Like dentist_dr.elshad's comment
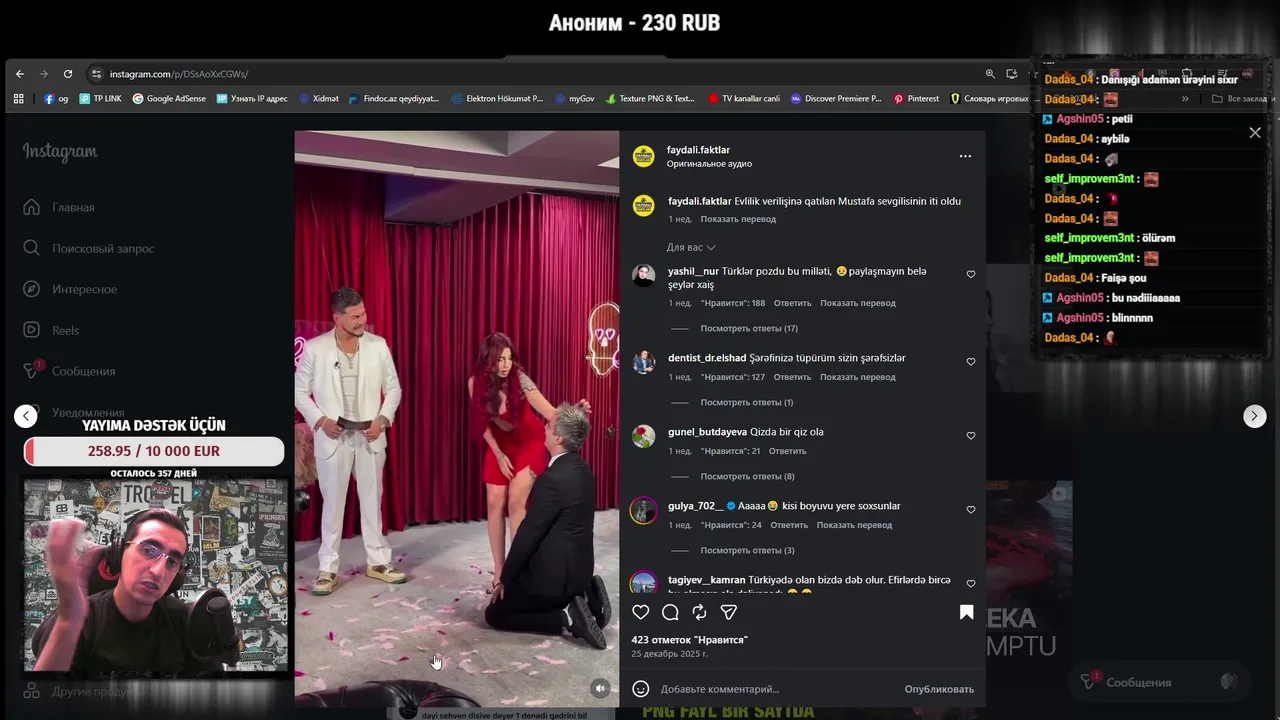 click(971, 362)
